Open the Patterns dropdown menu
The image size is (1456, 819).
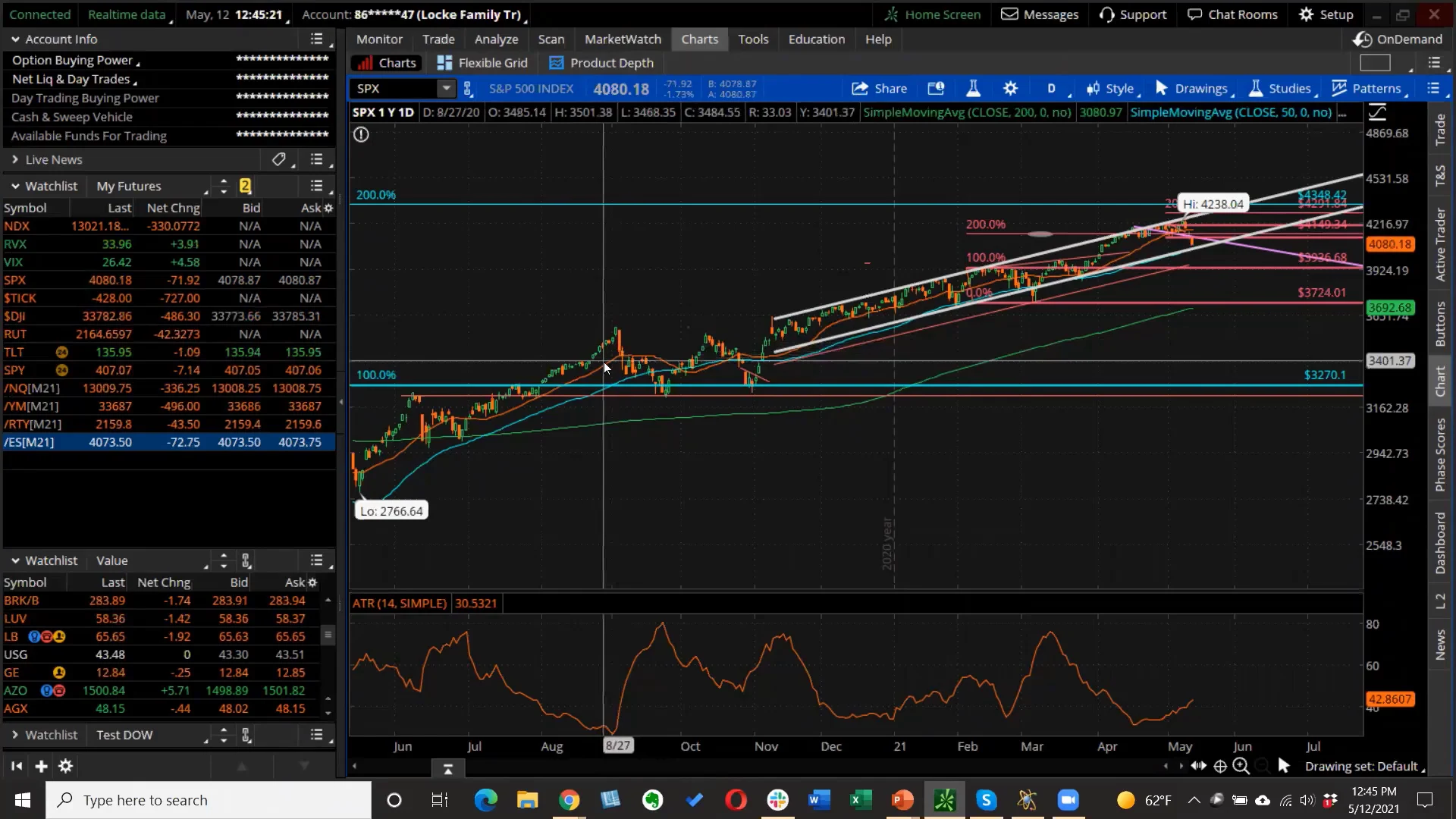pos(1367,89)
